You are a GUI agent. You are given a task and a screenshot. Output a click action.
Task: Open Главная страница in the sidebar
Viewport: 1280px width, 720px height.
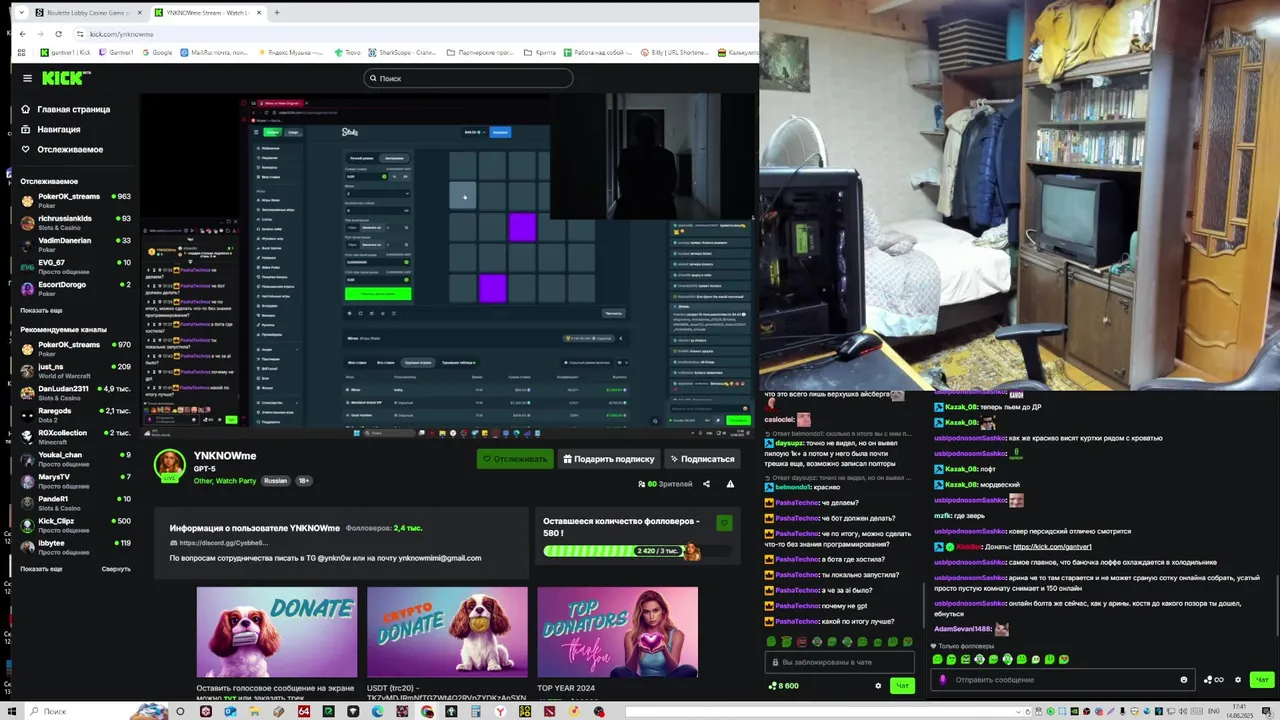pyautogui.click(x=66, y=109)
